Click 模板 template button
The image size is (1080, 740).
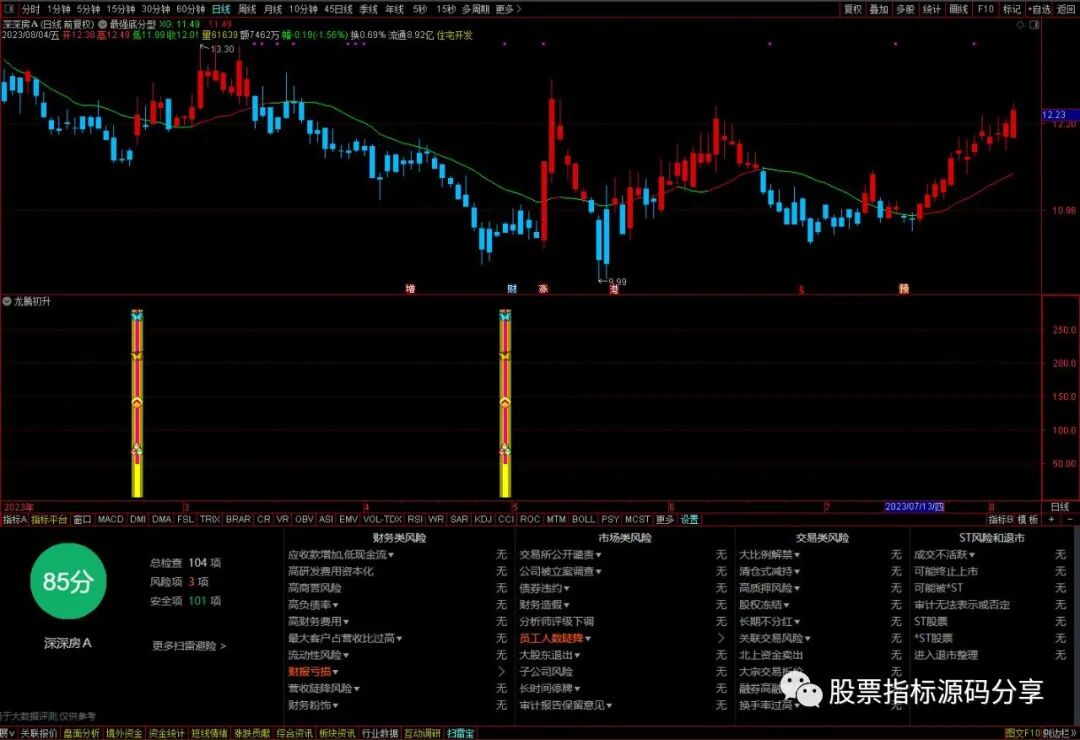(1028, 520)
